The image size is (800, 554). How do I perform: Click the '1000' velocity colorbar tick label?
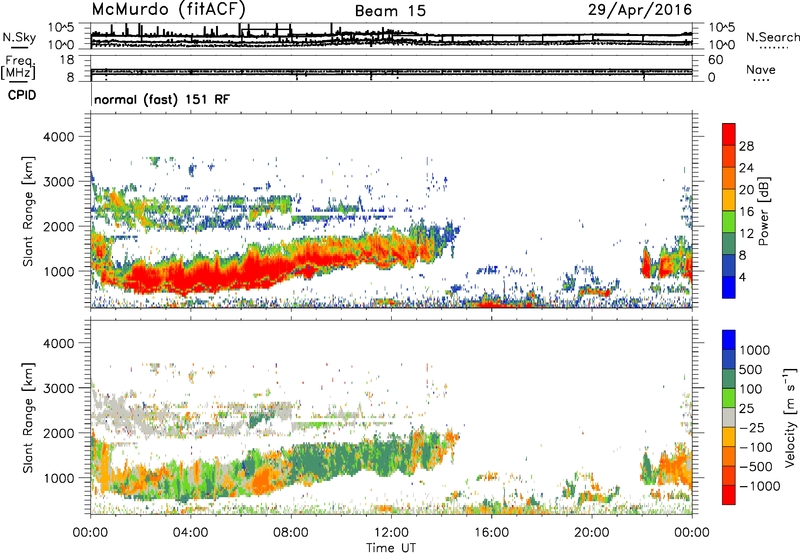point(755,350)
